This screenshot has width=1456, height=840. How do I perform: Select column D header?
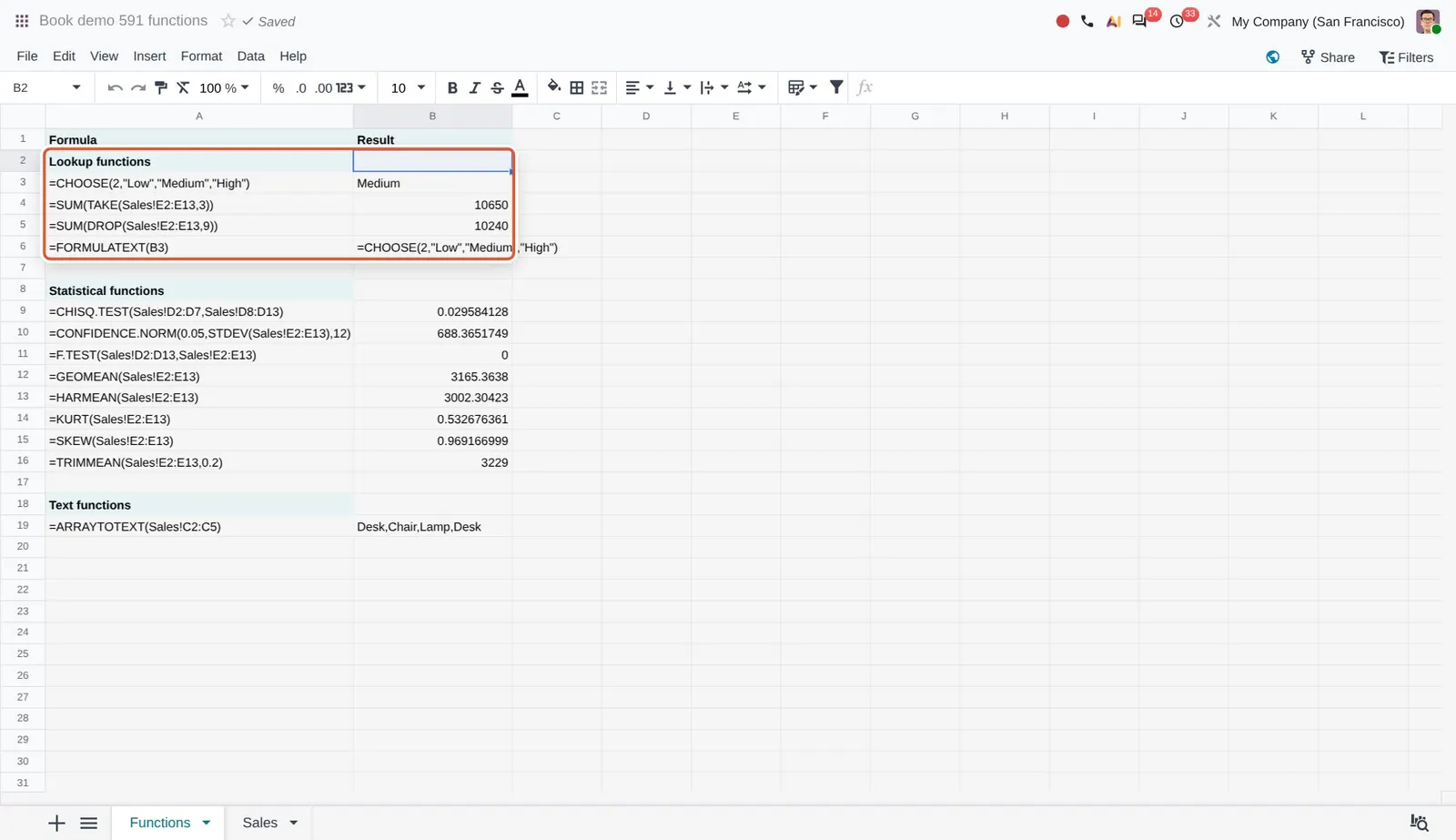[646, 116]
